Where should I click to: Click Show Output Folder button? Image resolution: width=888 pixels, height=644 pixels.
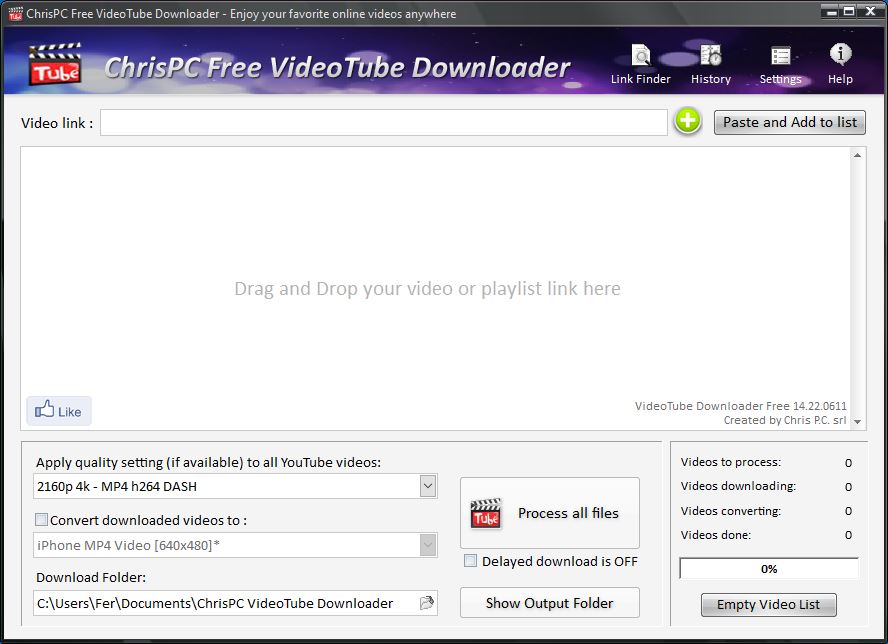point(549,603)
